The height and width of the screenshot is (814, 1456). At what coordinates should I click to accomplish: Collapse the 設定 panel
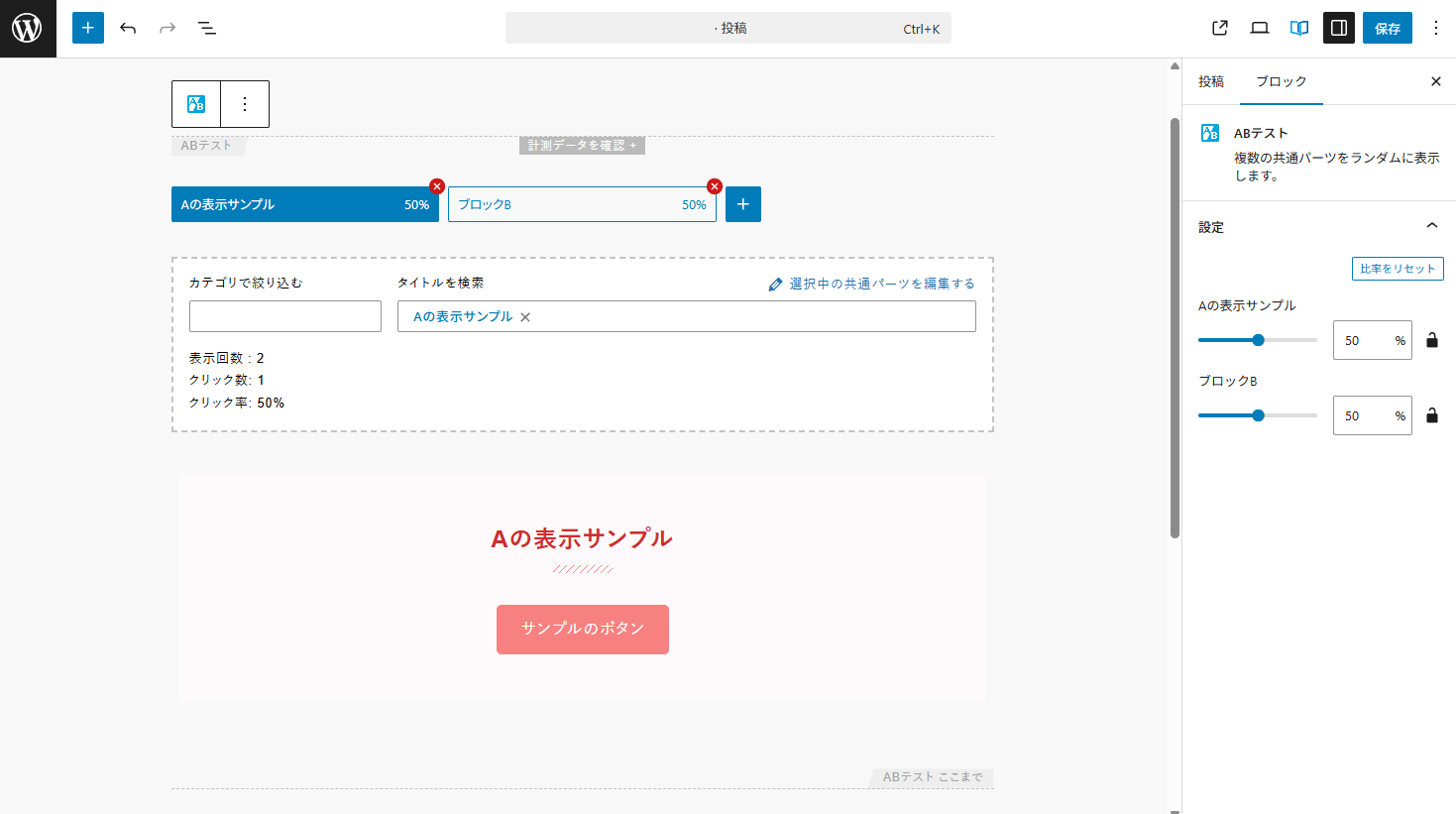click(1431, 226)
